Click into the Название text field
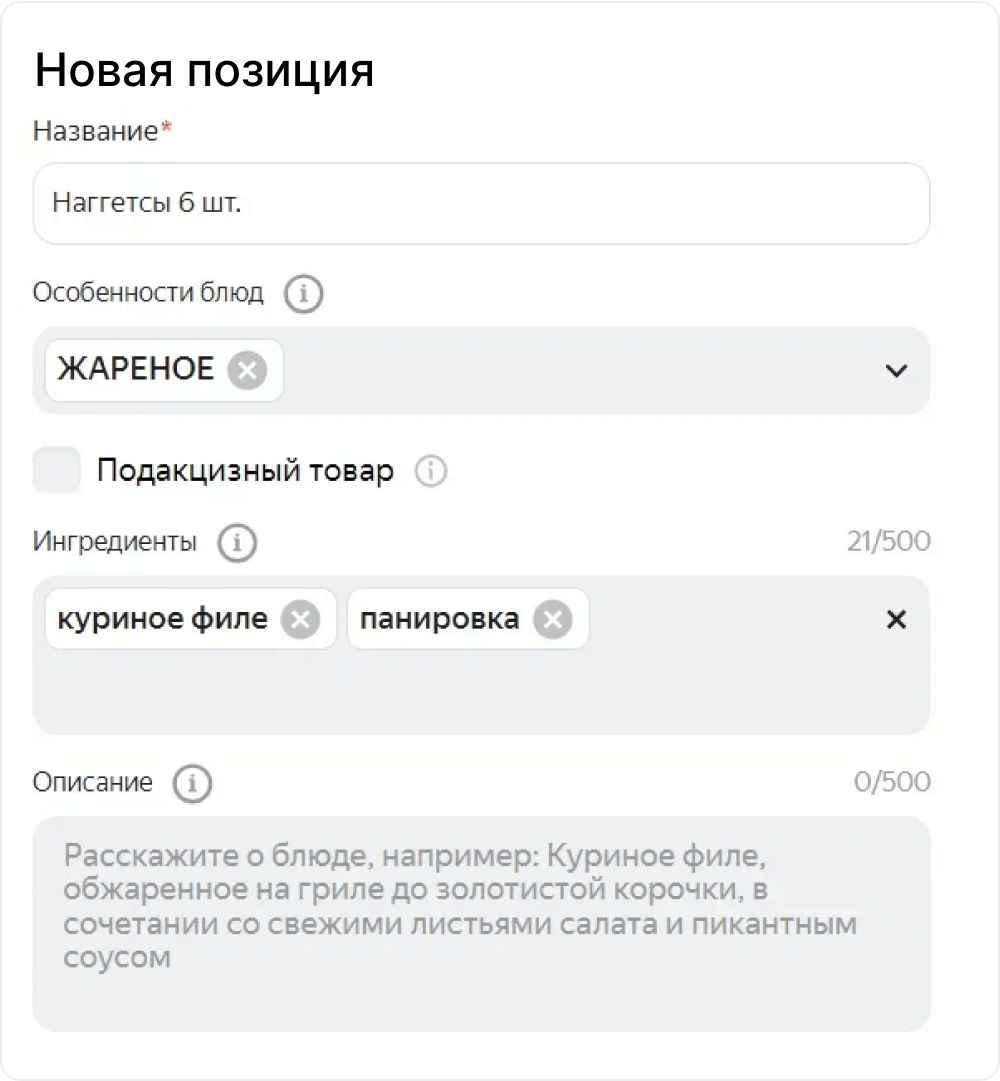This screenshot has height=1081, width=1000. (480, 204)
